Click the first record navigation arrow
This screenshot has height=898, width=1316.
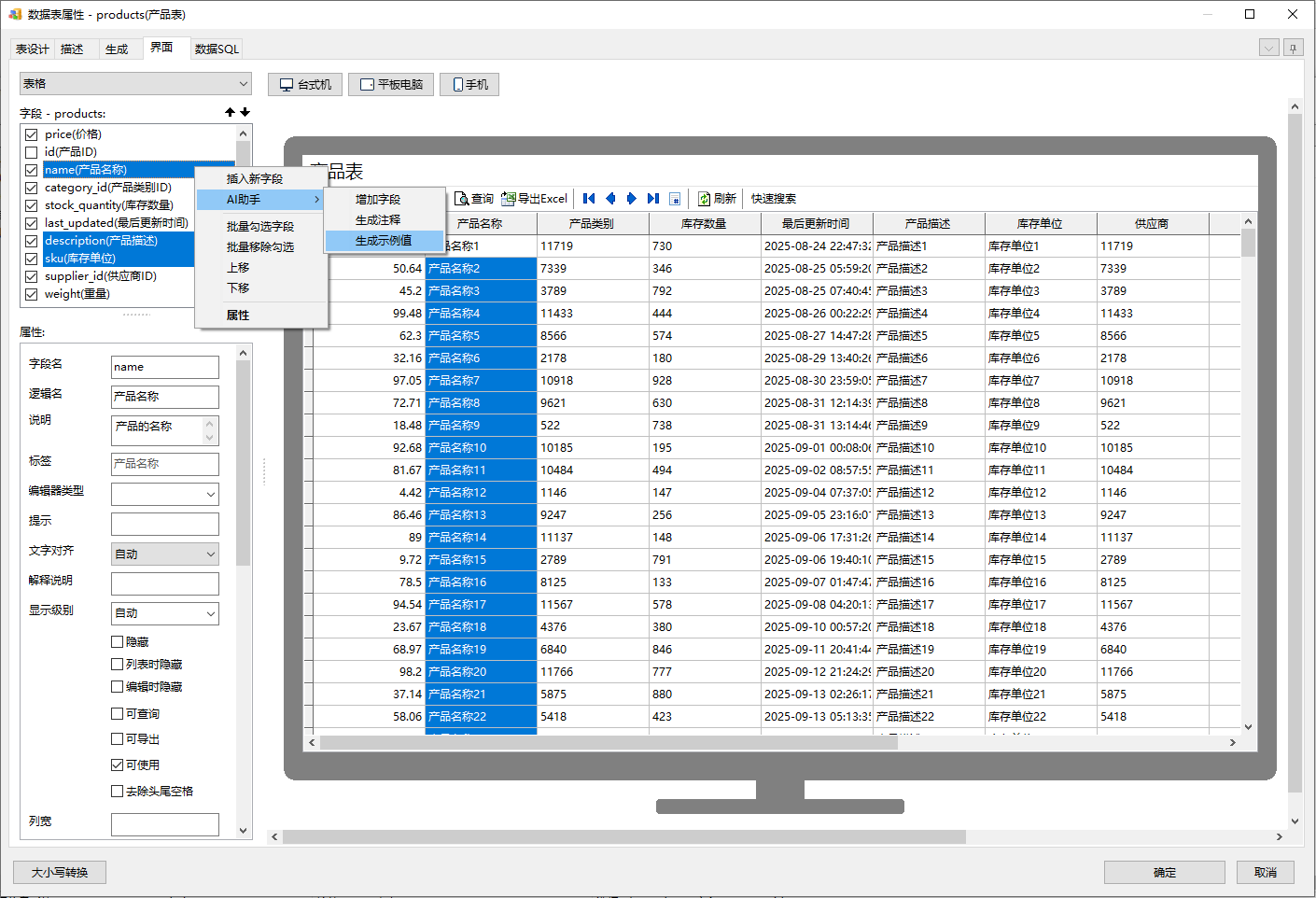(589, 199)
